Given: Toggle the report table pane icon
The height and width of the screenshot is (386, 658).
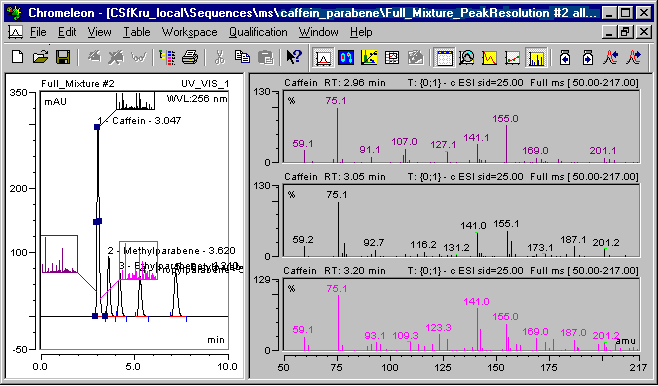Looking at the screenshot, I should [444, 57].
